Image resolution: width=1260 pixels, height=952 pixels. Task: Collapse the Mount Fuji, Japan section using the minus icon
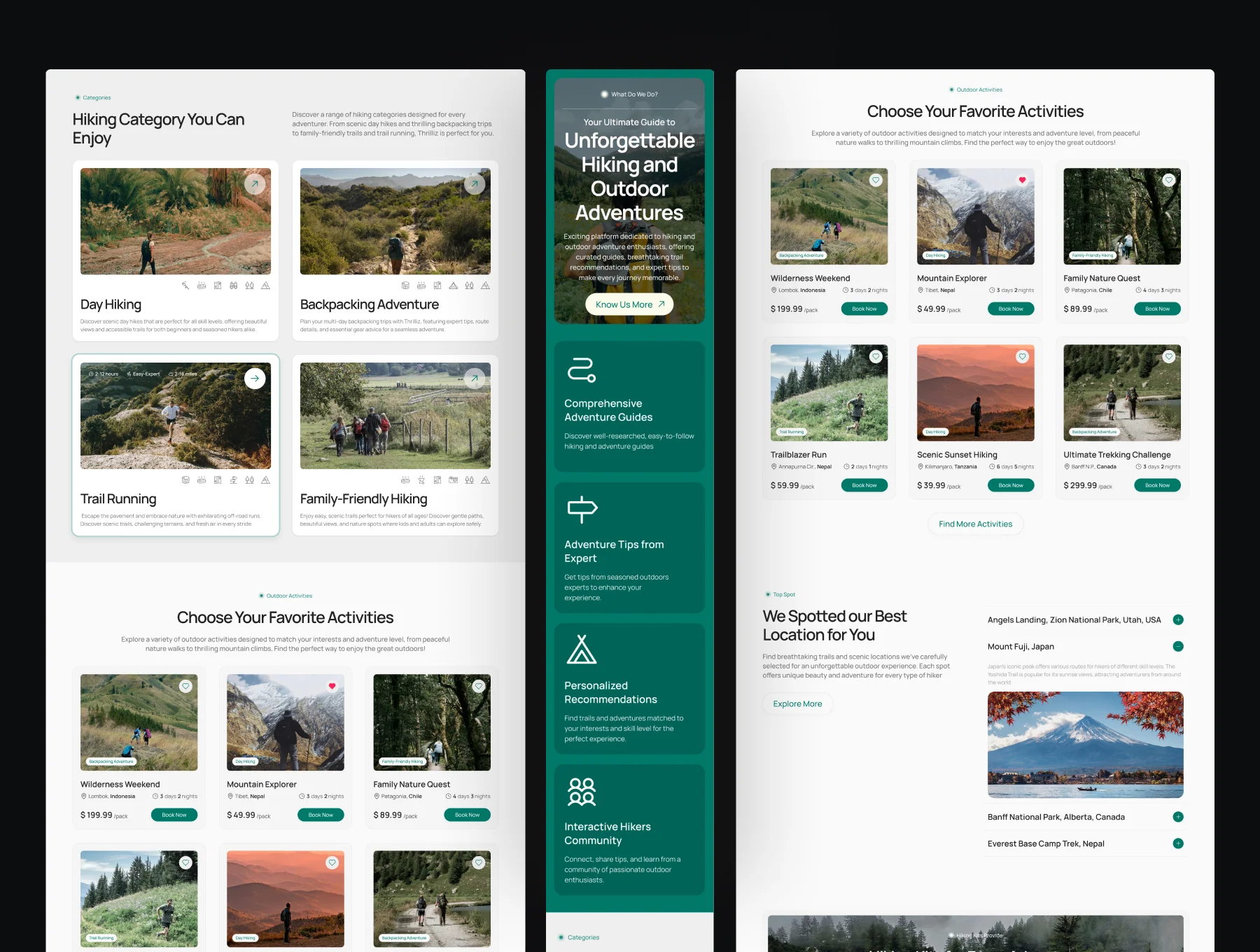tap(1178, 646)
